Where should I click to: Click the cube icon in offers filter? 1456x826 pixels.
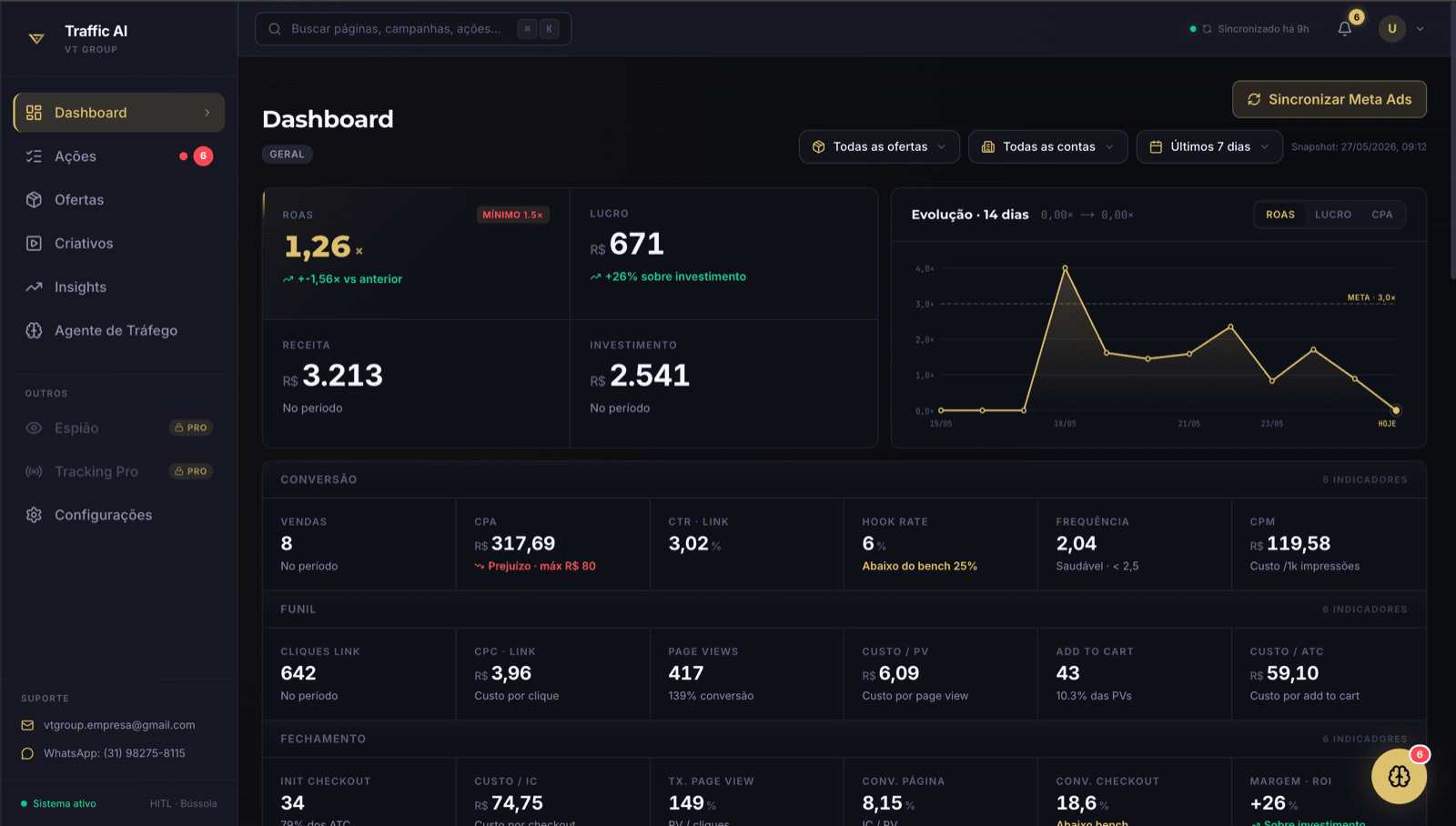point(818,146)
